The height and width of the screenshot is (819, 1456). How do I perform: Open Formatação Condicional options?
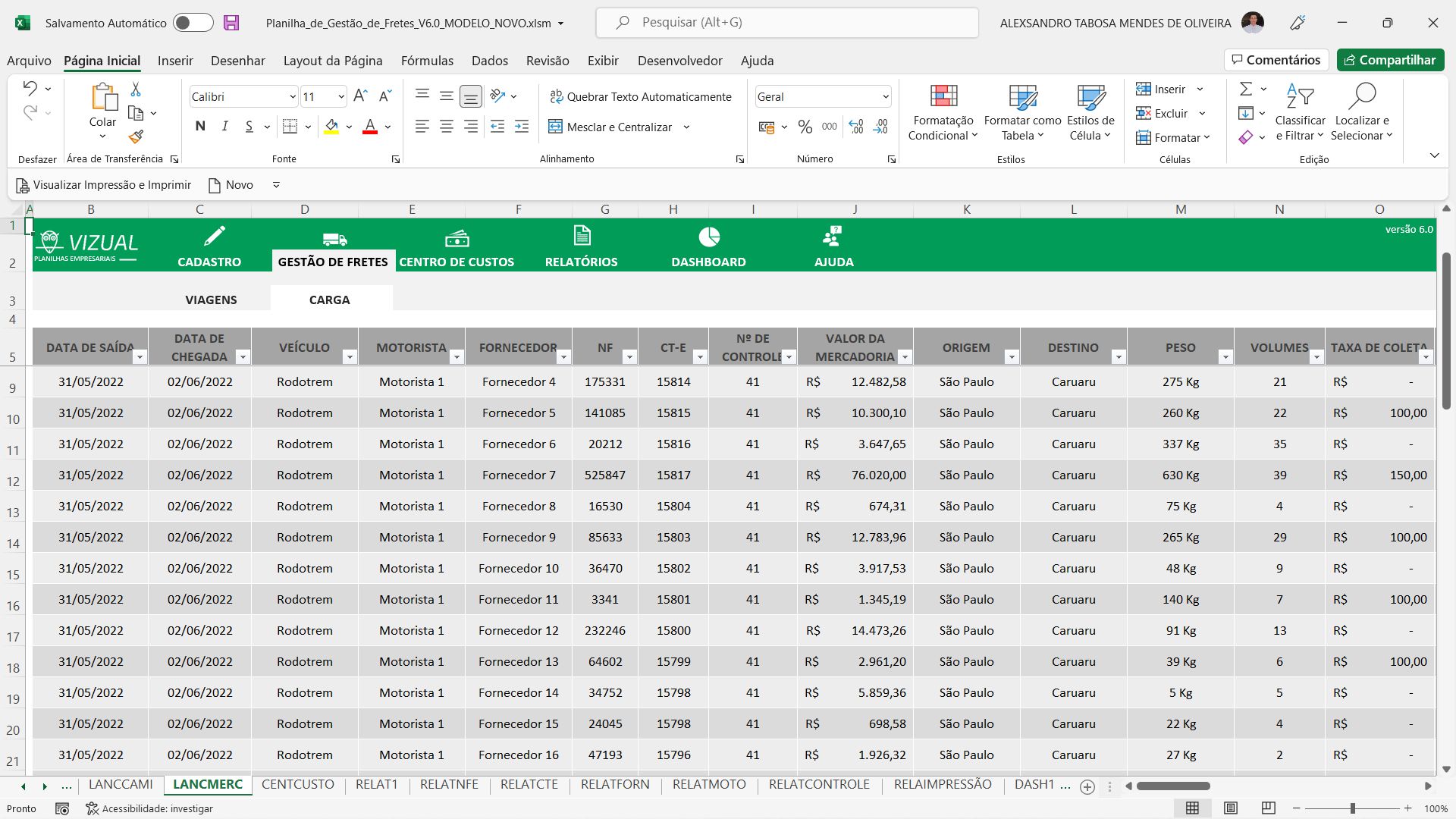tap(943, 112)
